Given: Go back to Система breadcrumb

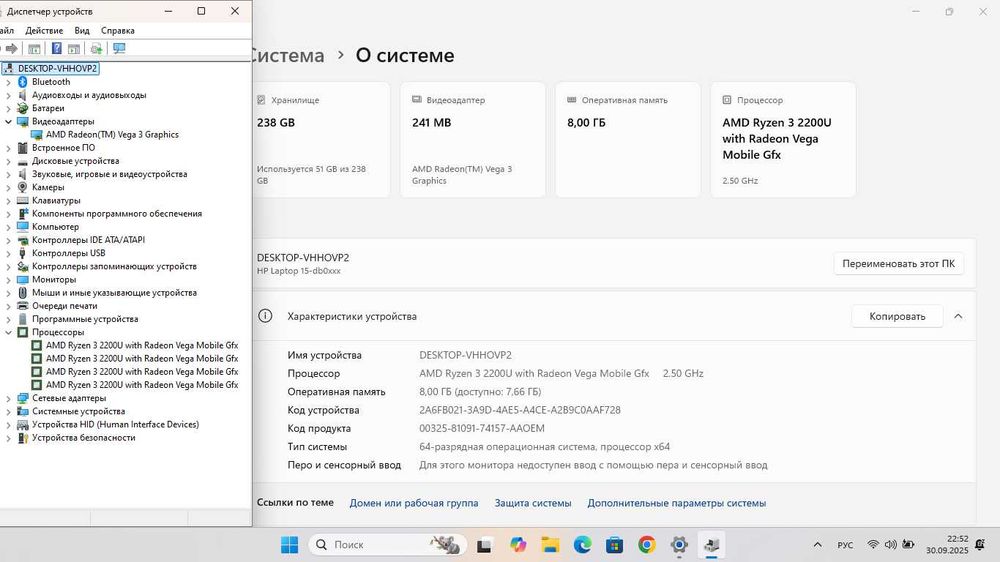Looking at the screenshot, I should point(288,55).
